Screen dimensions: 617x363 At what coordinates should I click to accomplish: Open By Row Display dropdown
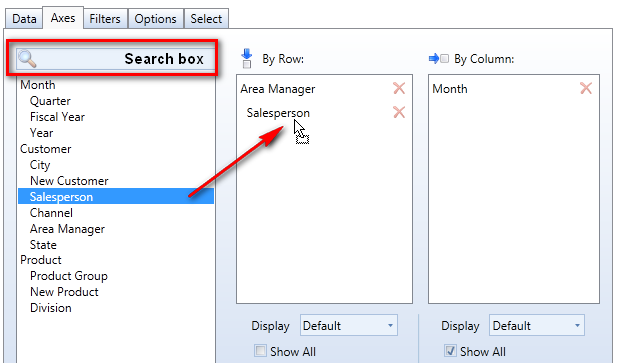[349, 325]
